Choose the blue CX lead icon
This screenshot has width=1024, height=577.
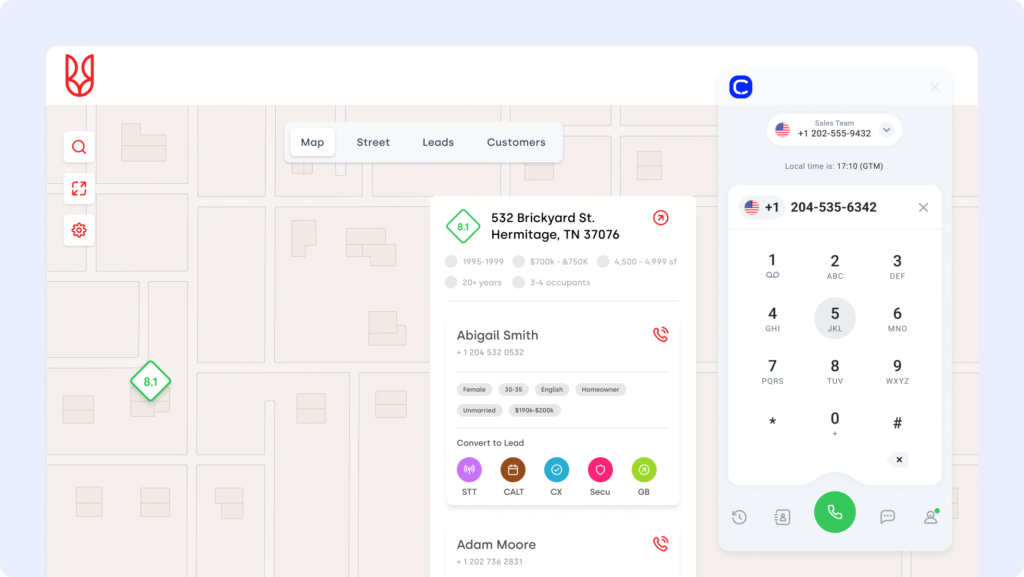coord(556,470)
